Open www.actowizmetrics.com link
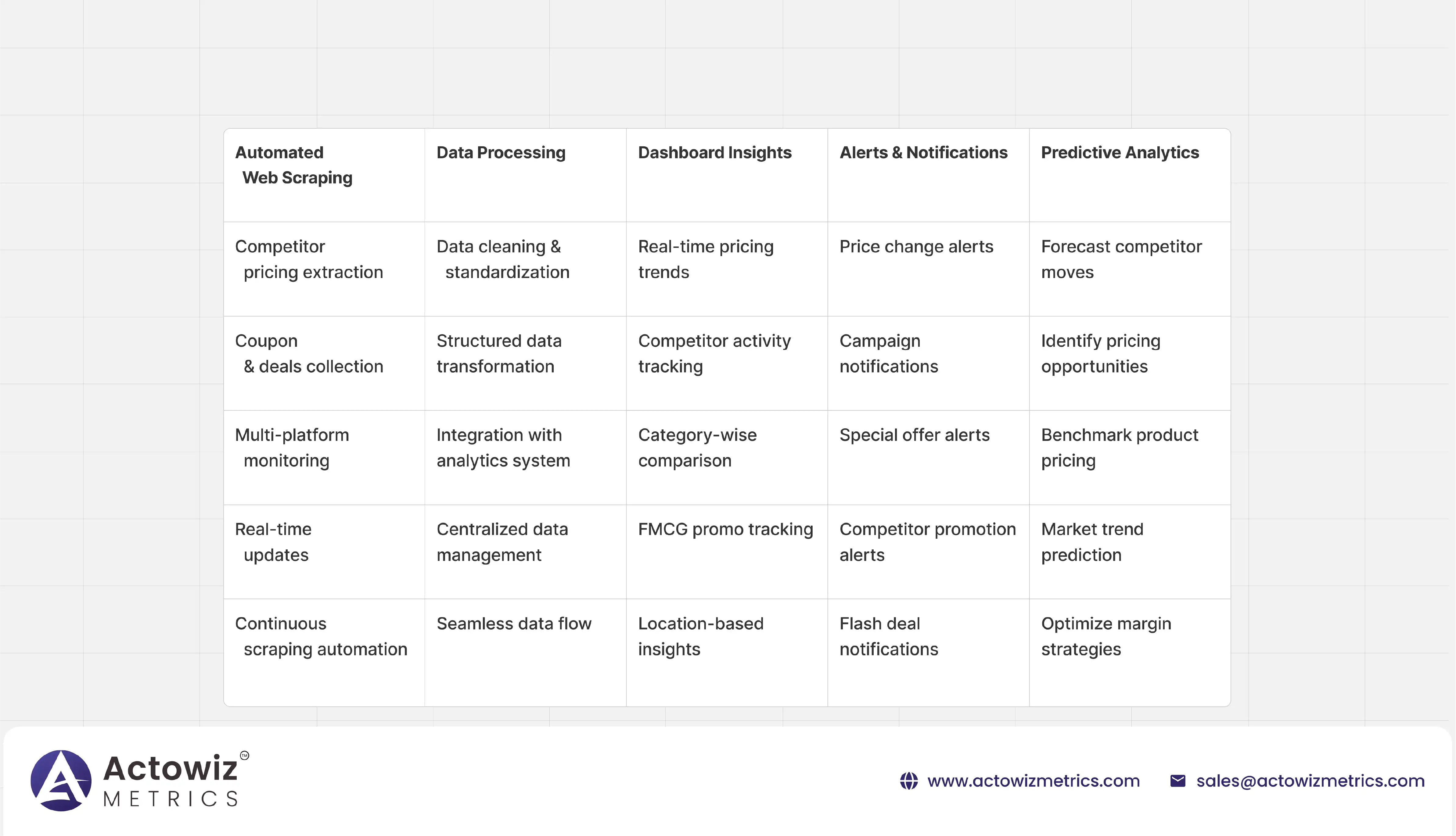The image size is (1456, 836). coord(1033,781)
